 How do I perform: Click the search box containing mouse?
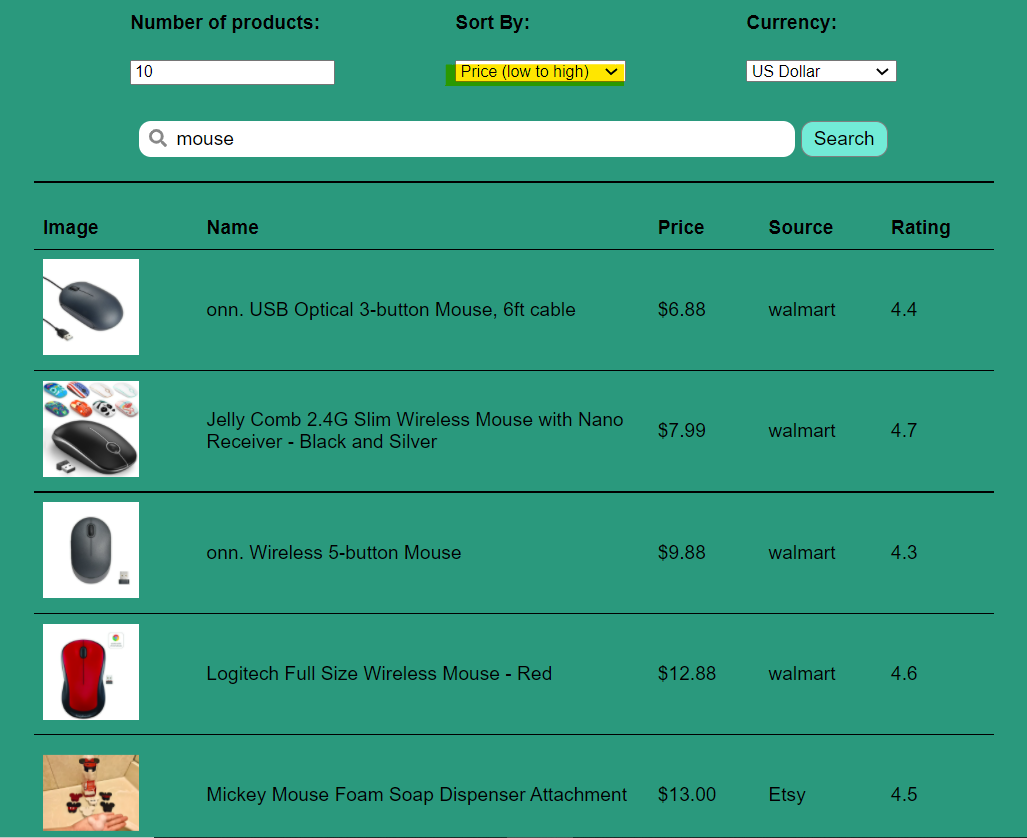click(466, 139)
